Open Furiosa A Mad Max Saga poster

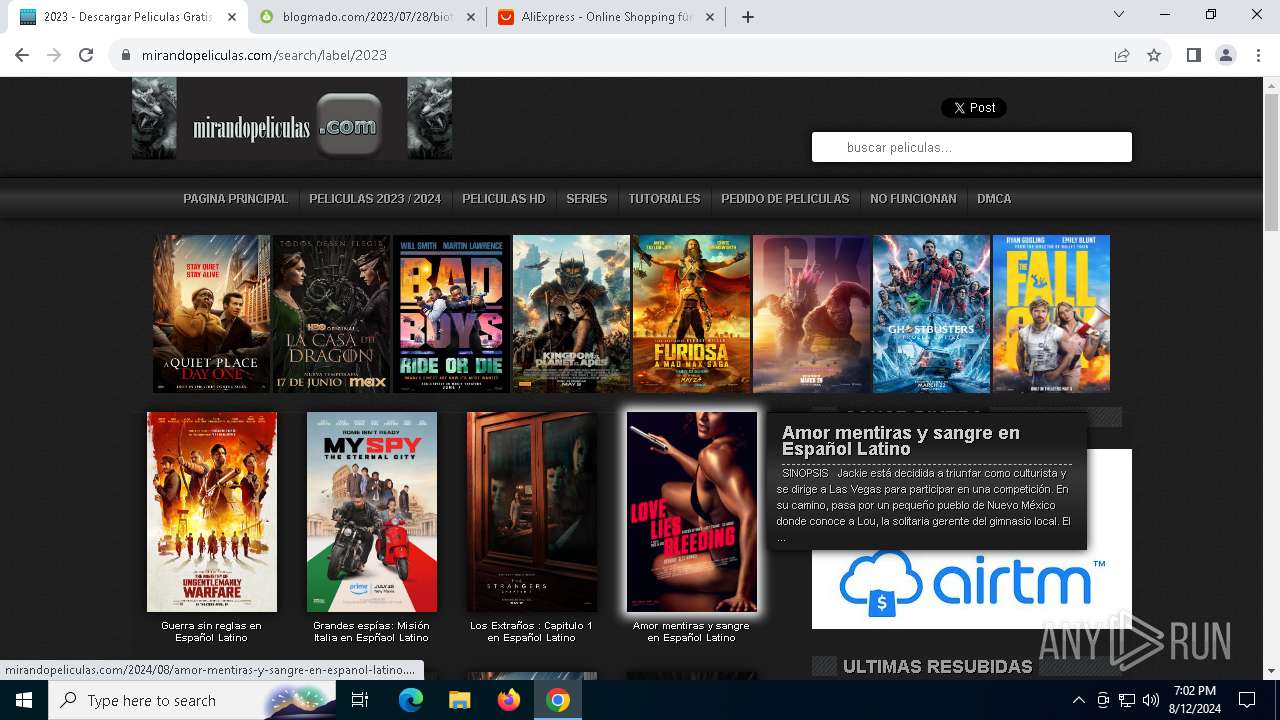[x=691, y=314]
